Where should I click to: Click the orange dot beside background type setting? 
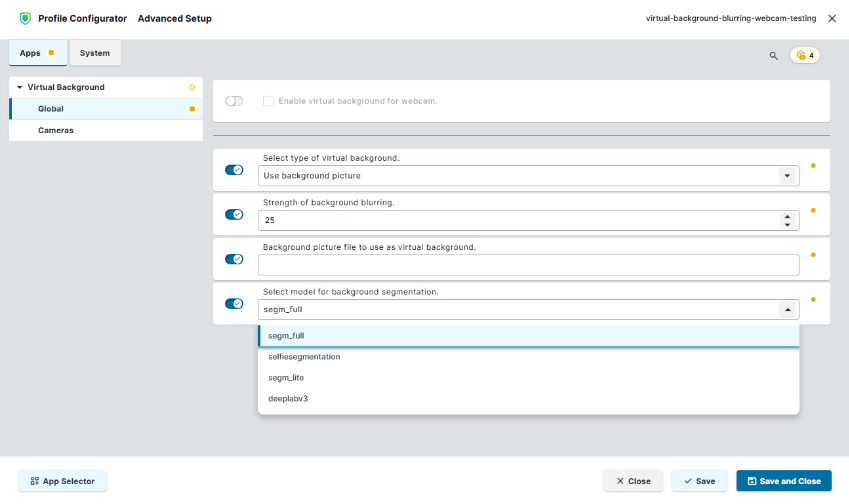point(813,166)
